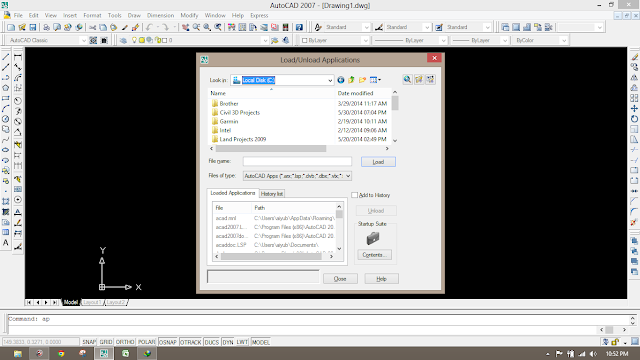This screenshot has height=360, width=640.
Task: Open the Look in drive dropdown
Action: [x=330, y=80]
